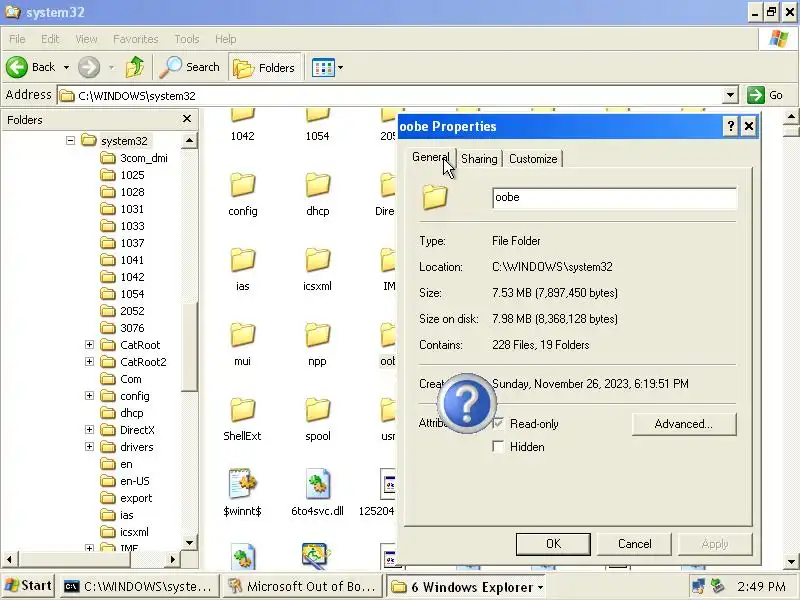
Task: Select the $winnt$ file icon
Action: tap(242, 484)
